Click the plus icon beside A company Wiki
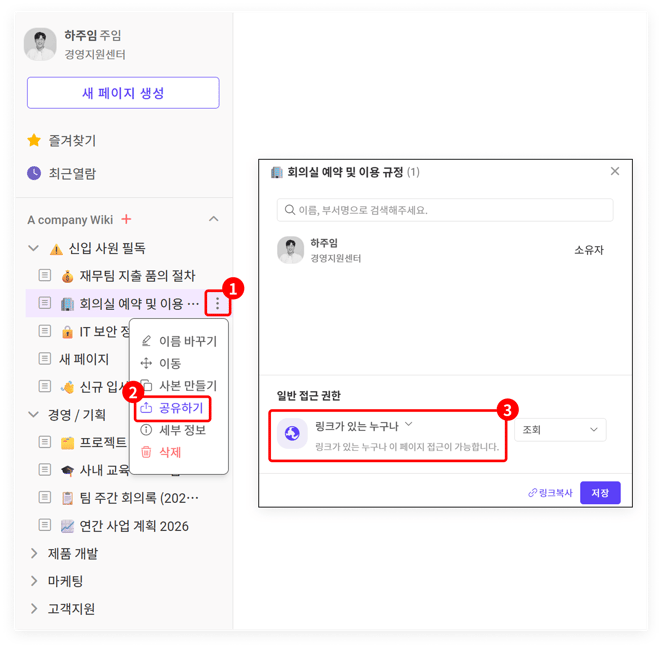This screenshot has height=648, width=662. point(126,220)
